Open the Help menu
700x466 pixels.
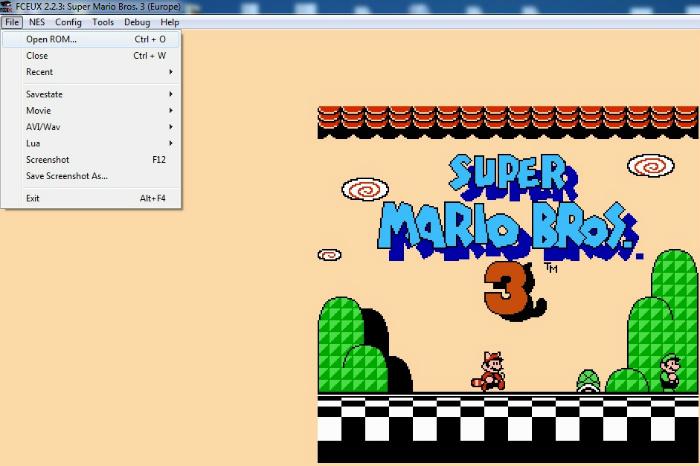pyautogui.click(x=170, y=22)
